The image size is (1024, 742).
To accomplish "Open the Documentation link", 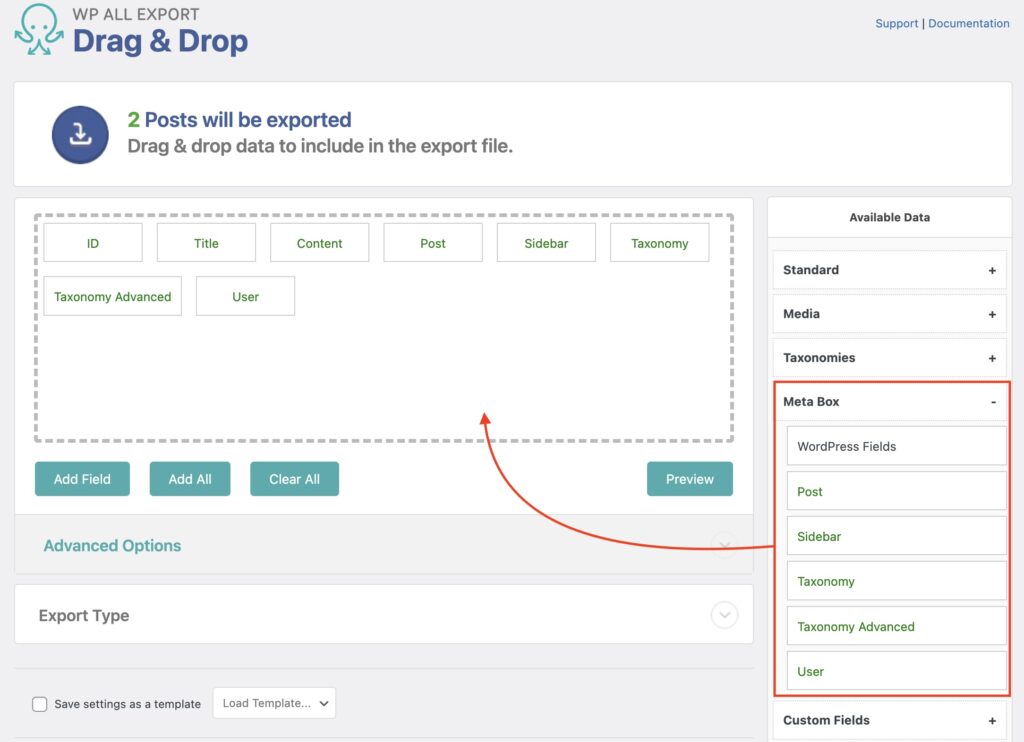I will pos(968,23).
